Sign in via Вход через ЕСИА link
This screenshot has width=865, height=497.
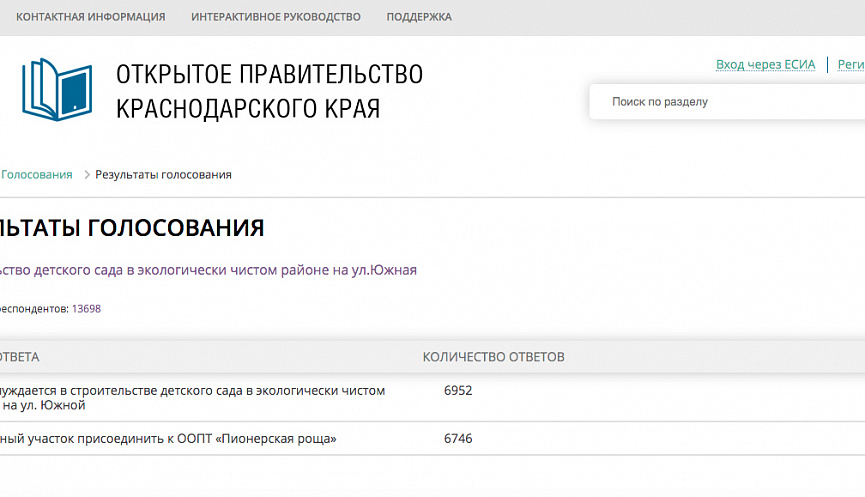[765, 65]
